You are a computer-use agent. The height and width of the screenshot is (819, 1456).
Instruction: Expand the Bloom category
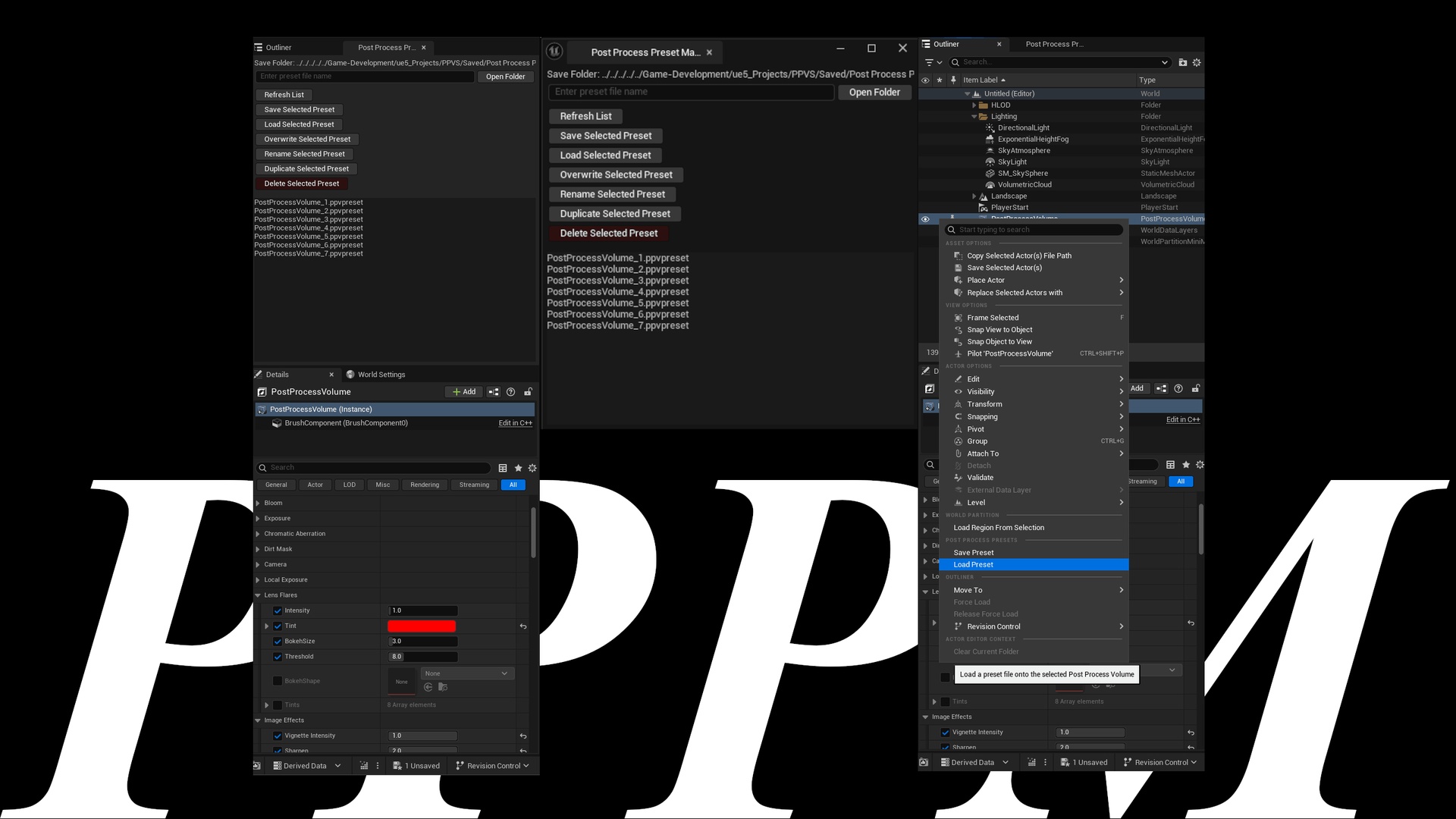pos(258,504)
